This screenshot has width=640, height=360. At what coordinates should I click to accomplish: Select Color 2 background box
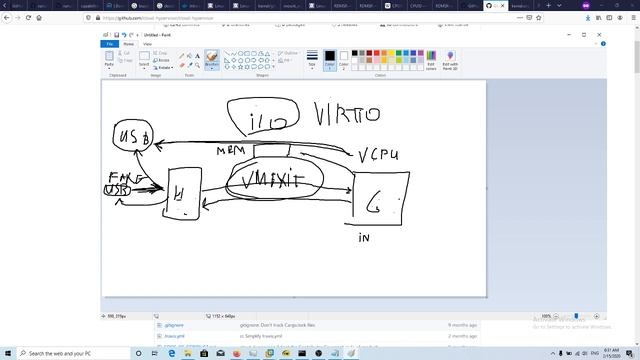point(344,60)
